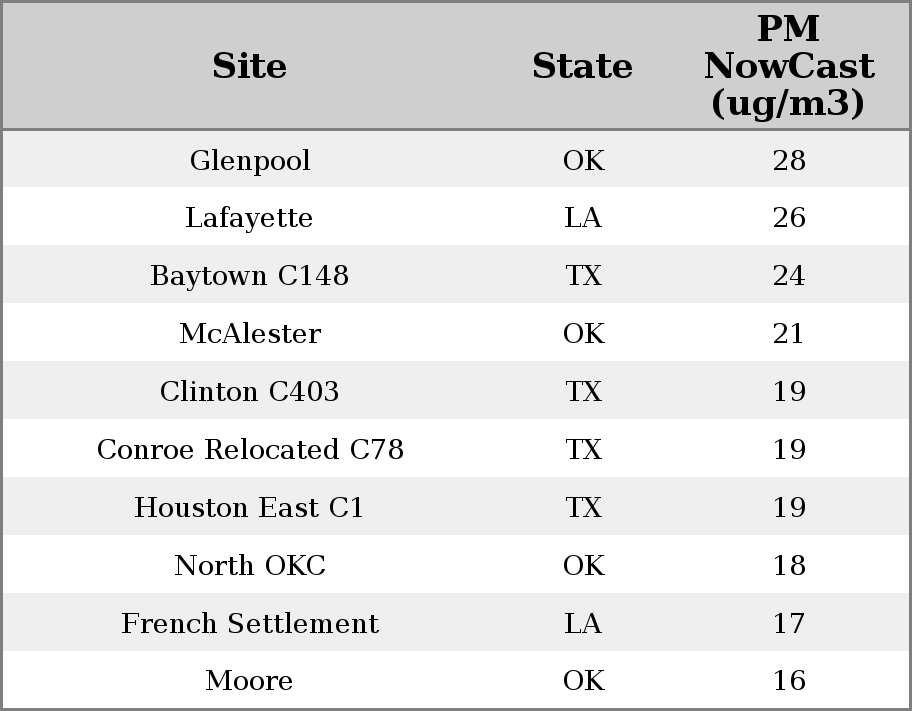The width and height of the screenshot is (912, 711).
Task: Click the OK state cell for Moore
Action: (x=583, y=681)
